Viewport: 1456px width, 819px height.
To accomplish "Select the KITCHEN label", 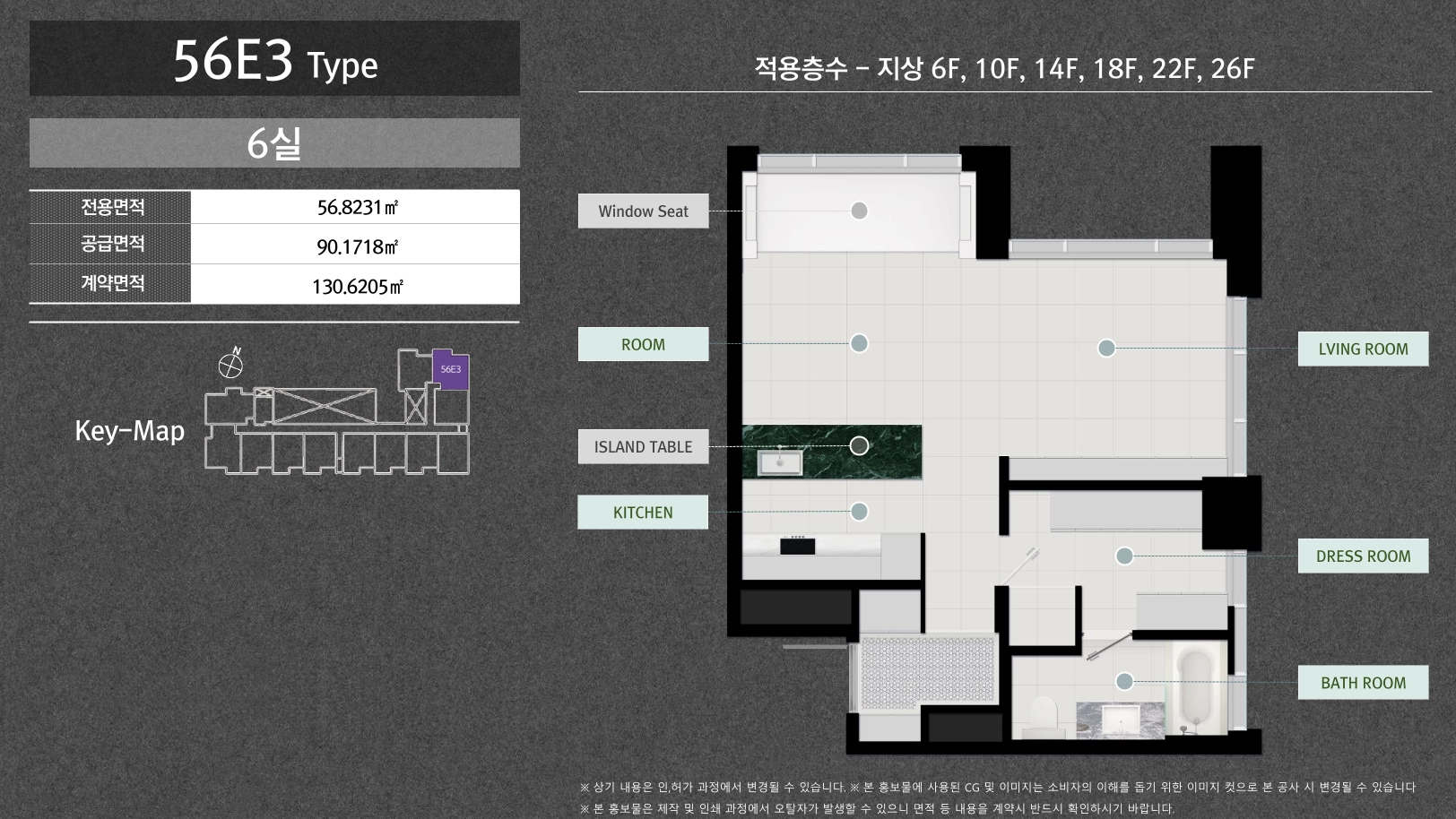I will click(x=643, y=513).
